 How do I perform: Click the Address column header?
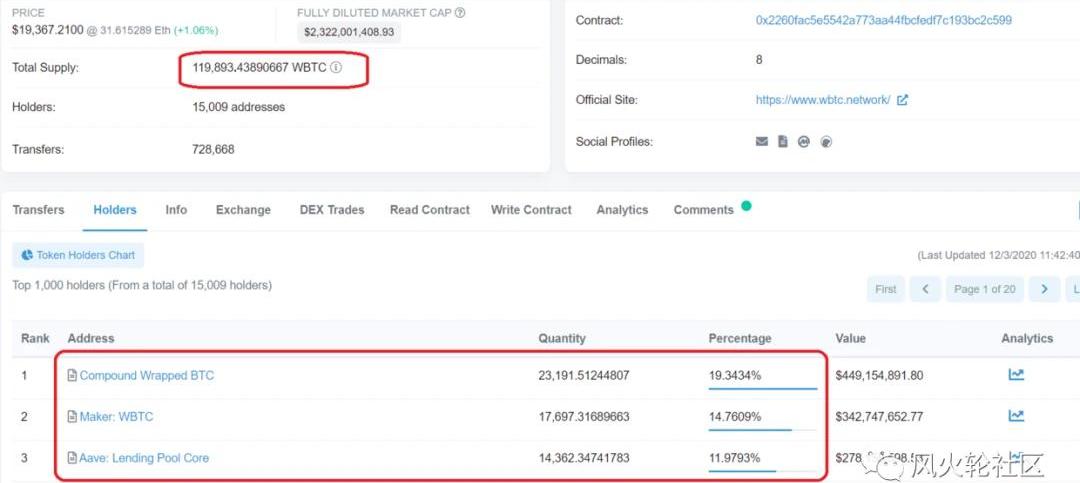click(91, 338)
